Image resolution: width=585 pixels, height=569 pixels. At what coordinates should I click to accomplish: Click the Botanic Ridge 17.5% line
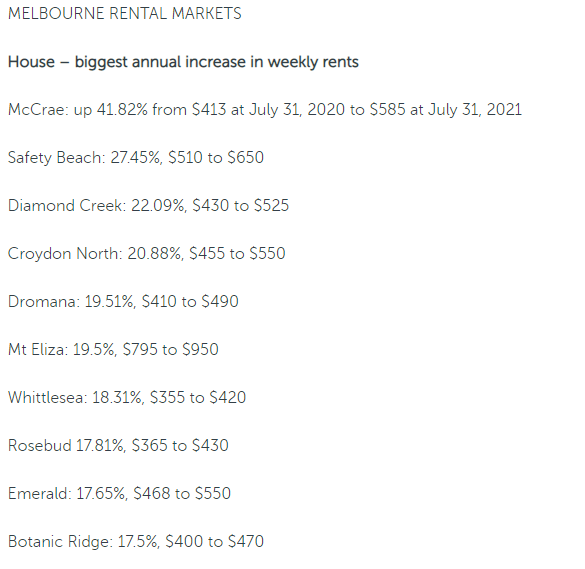pos(136,542)
